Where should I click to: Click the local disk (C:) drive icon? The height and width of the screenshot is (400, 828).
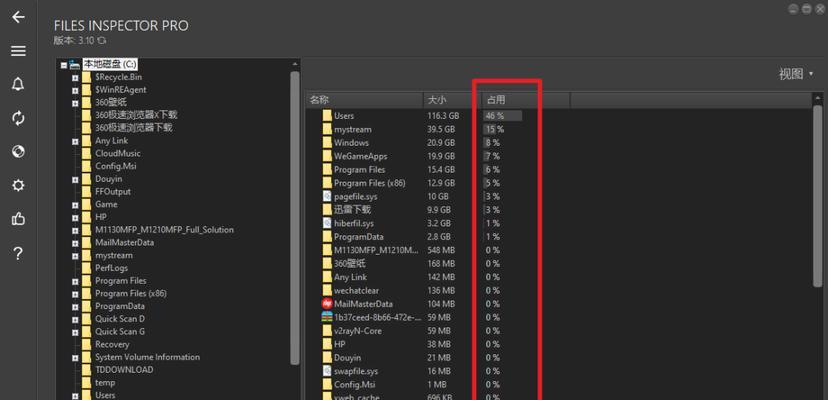[x=76, y=64]
